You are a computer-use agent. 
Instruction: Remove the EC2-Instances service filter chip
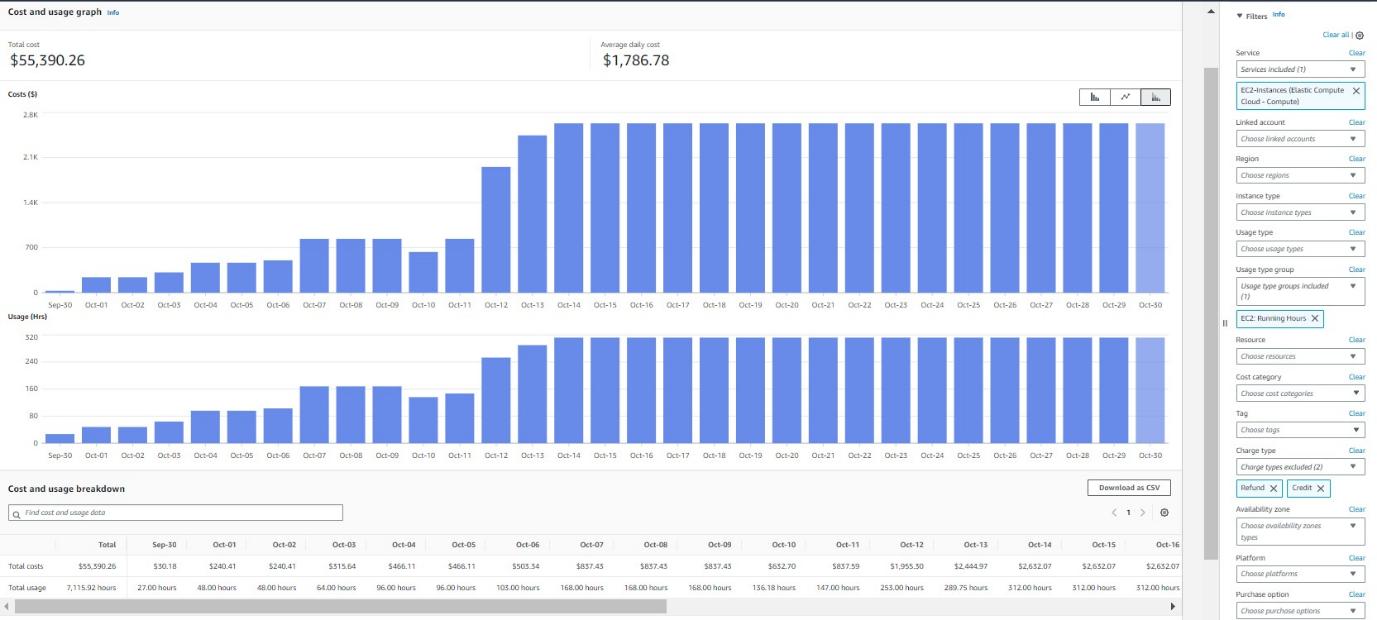coord(1356,91)
